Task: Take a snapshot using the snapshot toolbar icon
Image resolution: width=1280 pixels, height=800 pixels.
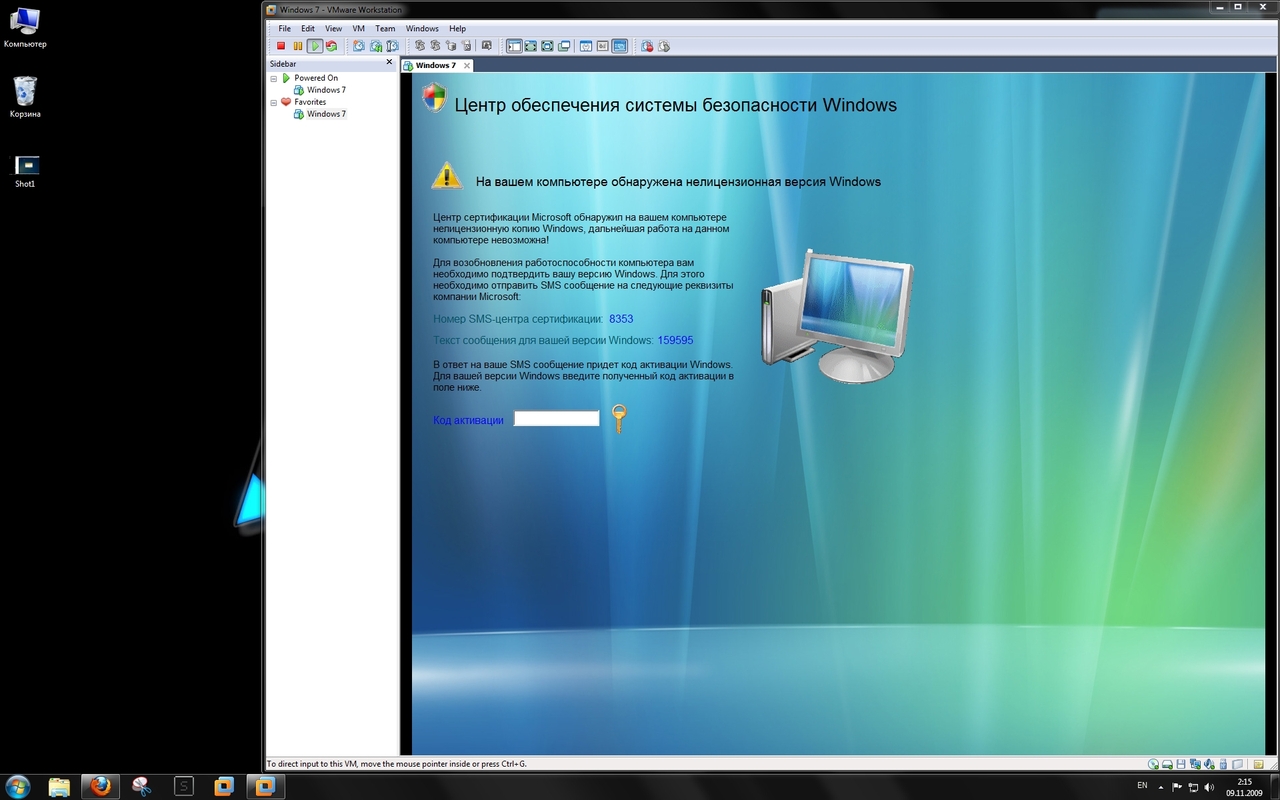Action: 359,46
